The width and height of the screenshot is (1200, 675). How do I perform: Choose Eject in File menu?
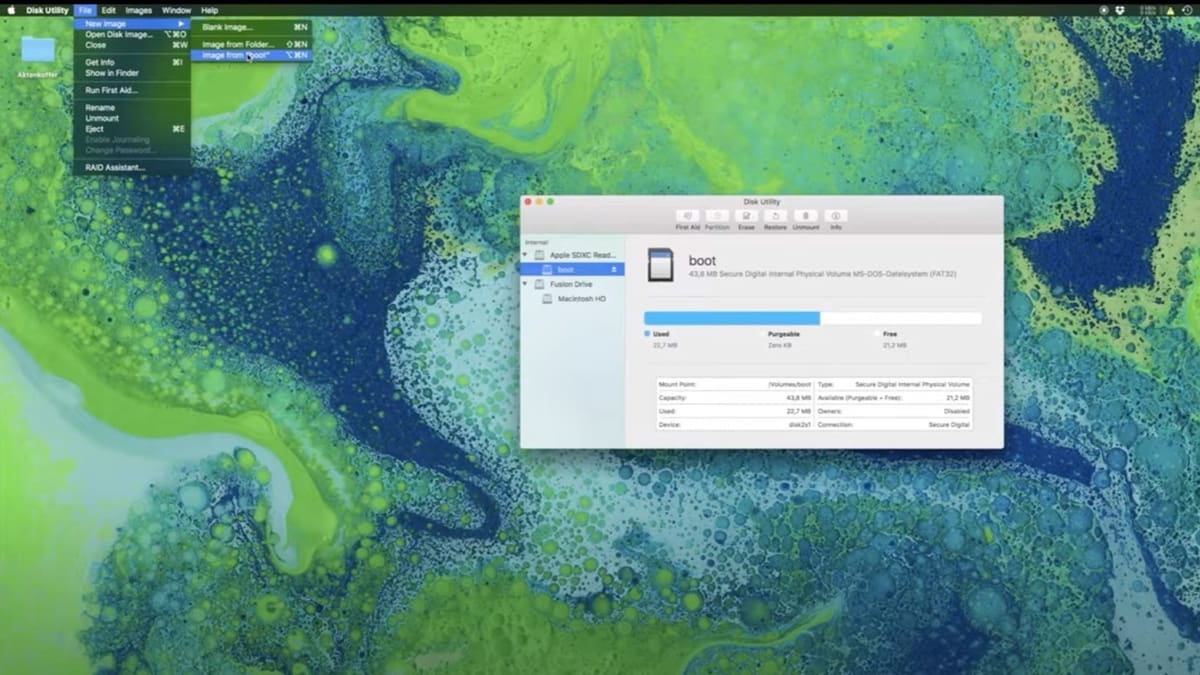tap(132, 129)
